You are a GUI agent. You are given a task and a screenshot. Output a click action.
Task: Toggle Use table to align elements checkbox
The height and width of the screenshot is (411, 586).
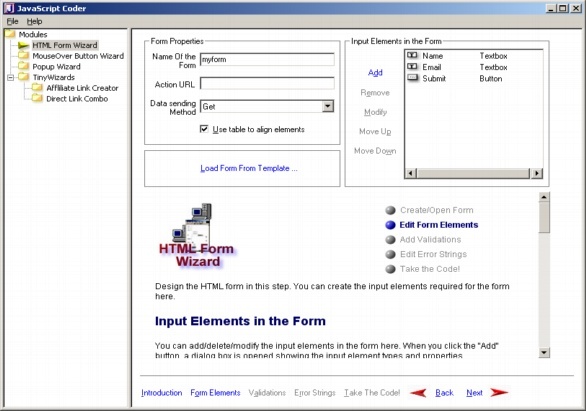pos(204,129)
